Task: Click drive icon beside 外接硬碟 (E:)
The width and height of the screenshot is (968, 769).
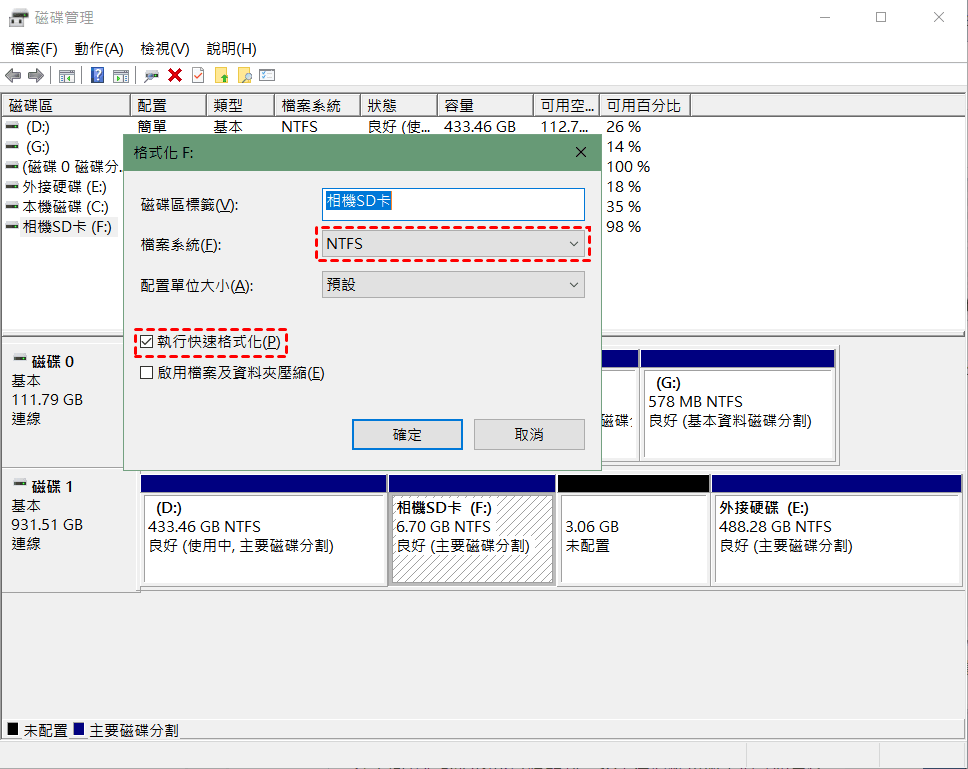Action: 12,186
